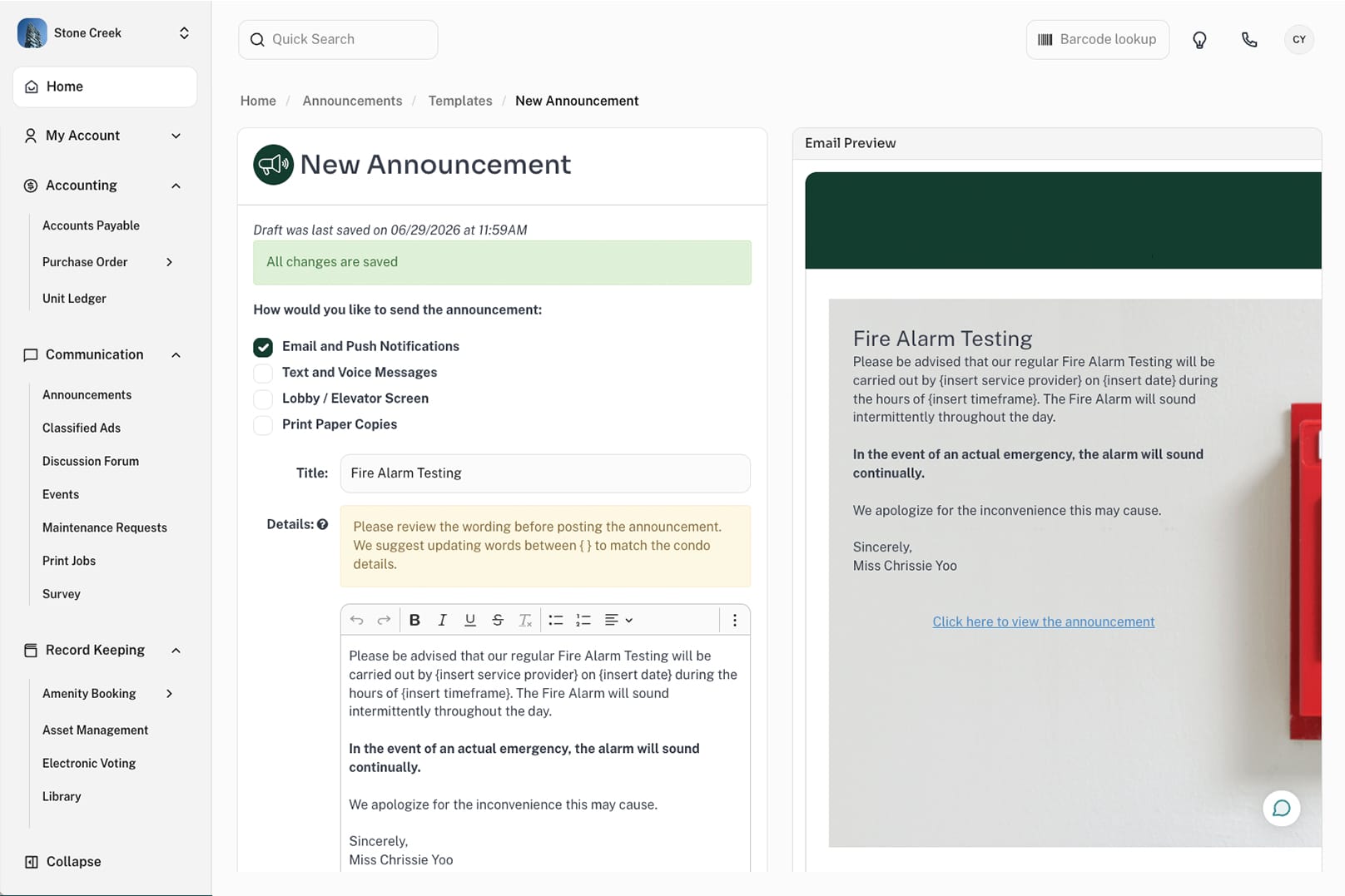Click the barcode icon in Barcode lookup
Screen dimensions: 1345x896
pos(1045,40)
